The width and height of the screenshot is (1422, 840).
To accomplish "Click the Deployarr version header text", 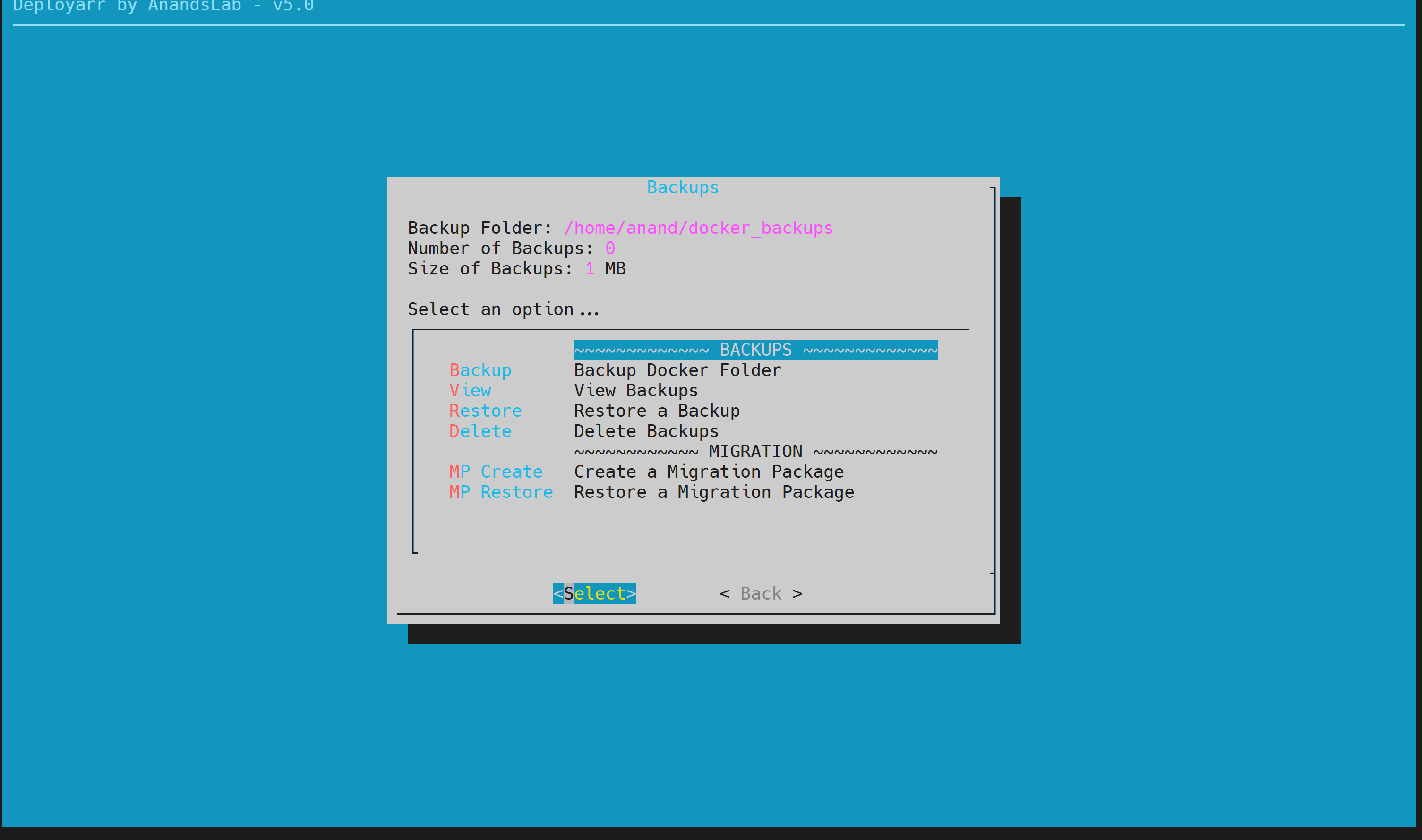I will [163, 6].
